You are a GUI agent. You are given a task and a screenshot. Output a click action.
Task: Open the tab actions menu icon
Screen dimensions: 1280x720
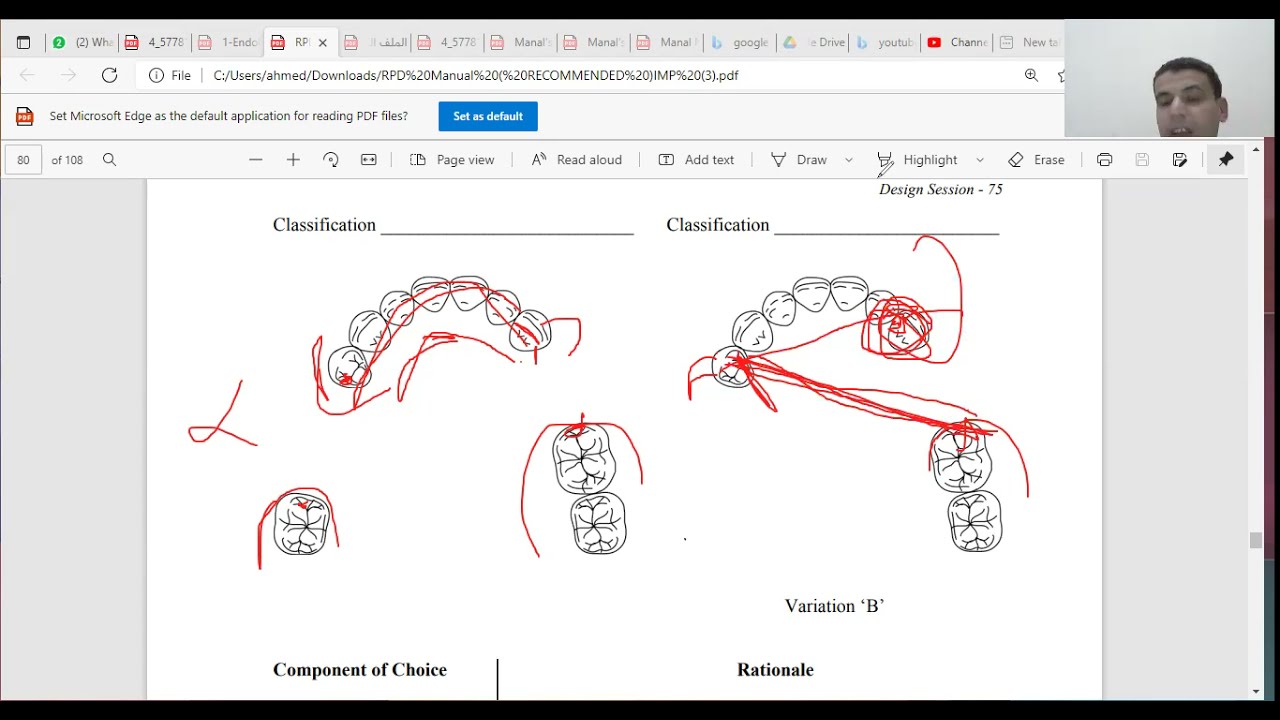coord(23,42)
